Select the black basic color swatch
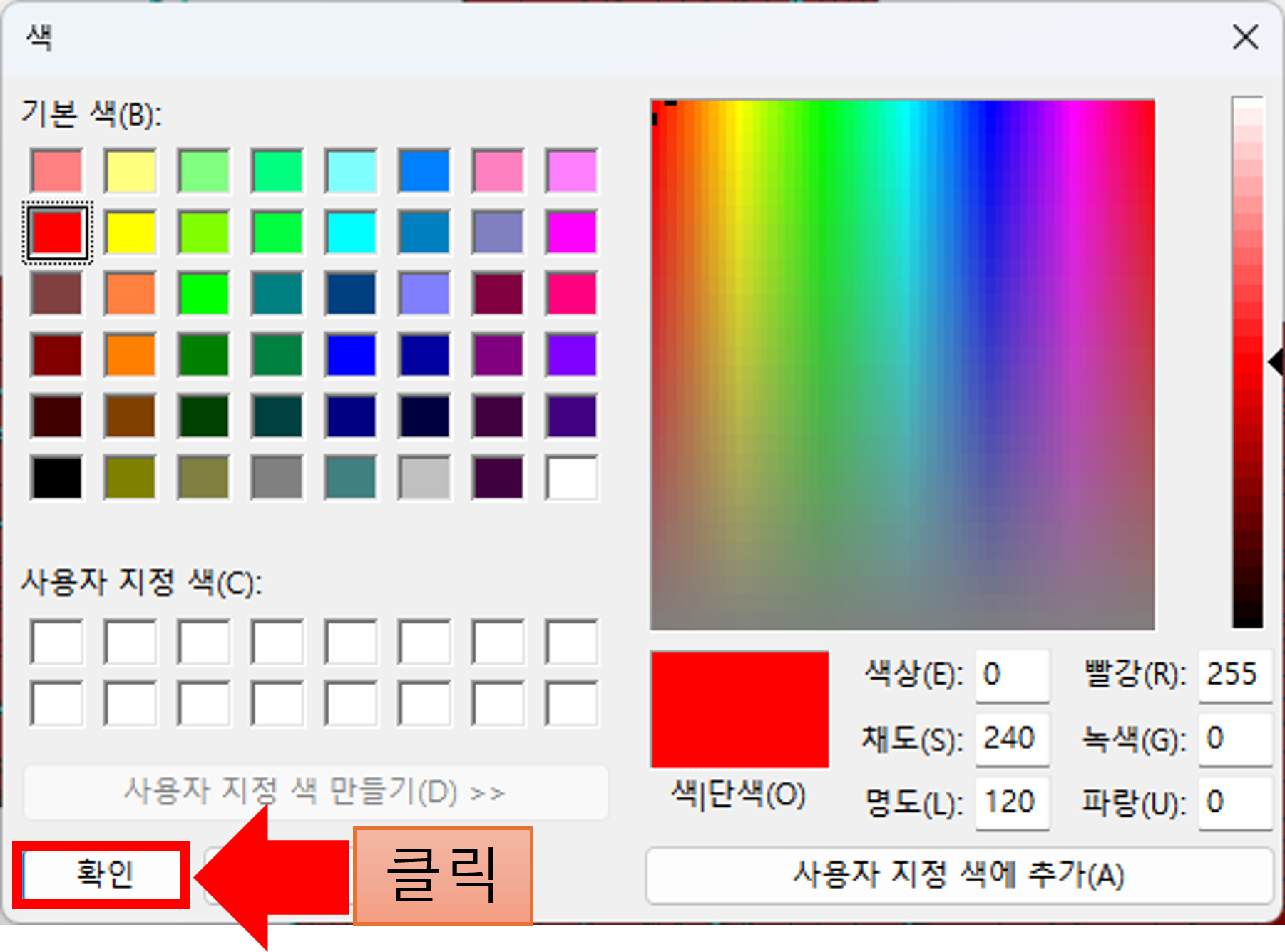 (57, 478)
